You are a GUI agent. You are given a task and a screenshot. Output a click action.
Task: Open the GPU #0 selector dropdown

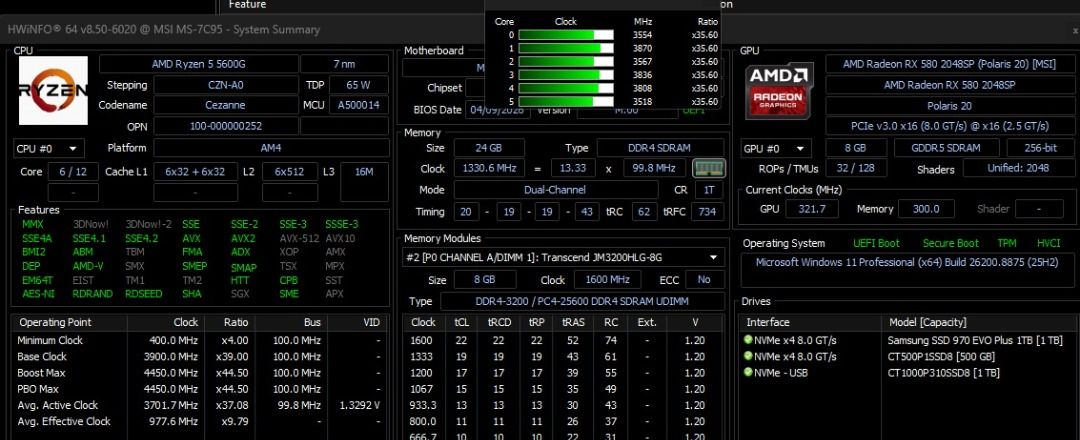point(776,148)
